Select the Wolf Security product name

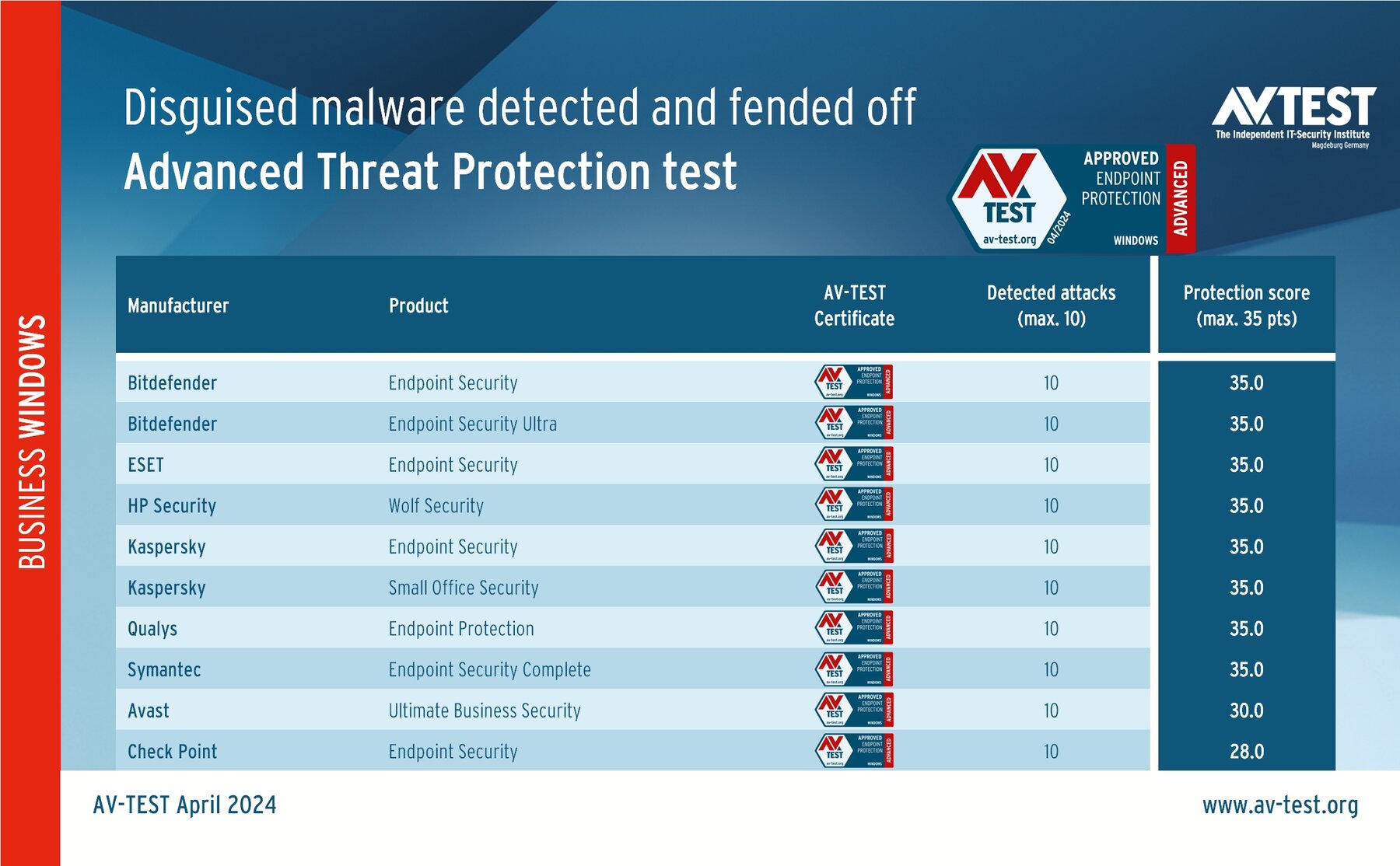click(436, 506)
